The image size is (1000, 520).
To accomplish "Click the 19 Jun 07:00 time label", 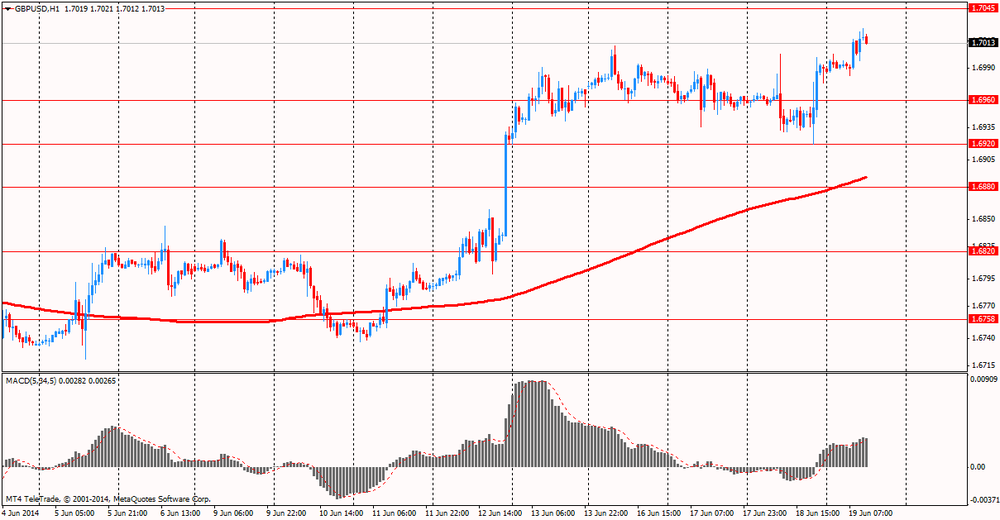I will [x=870, y=513].
